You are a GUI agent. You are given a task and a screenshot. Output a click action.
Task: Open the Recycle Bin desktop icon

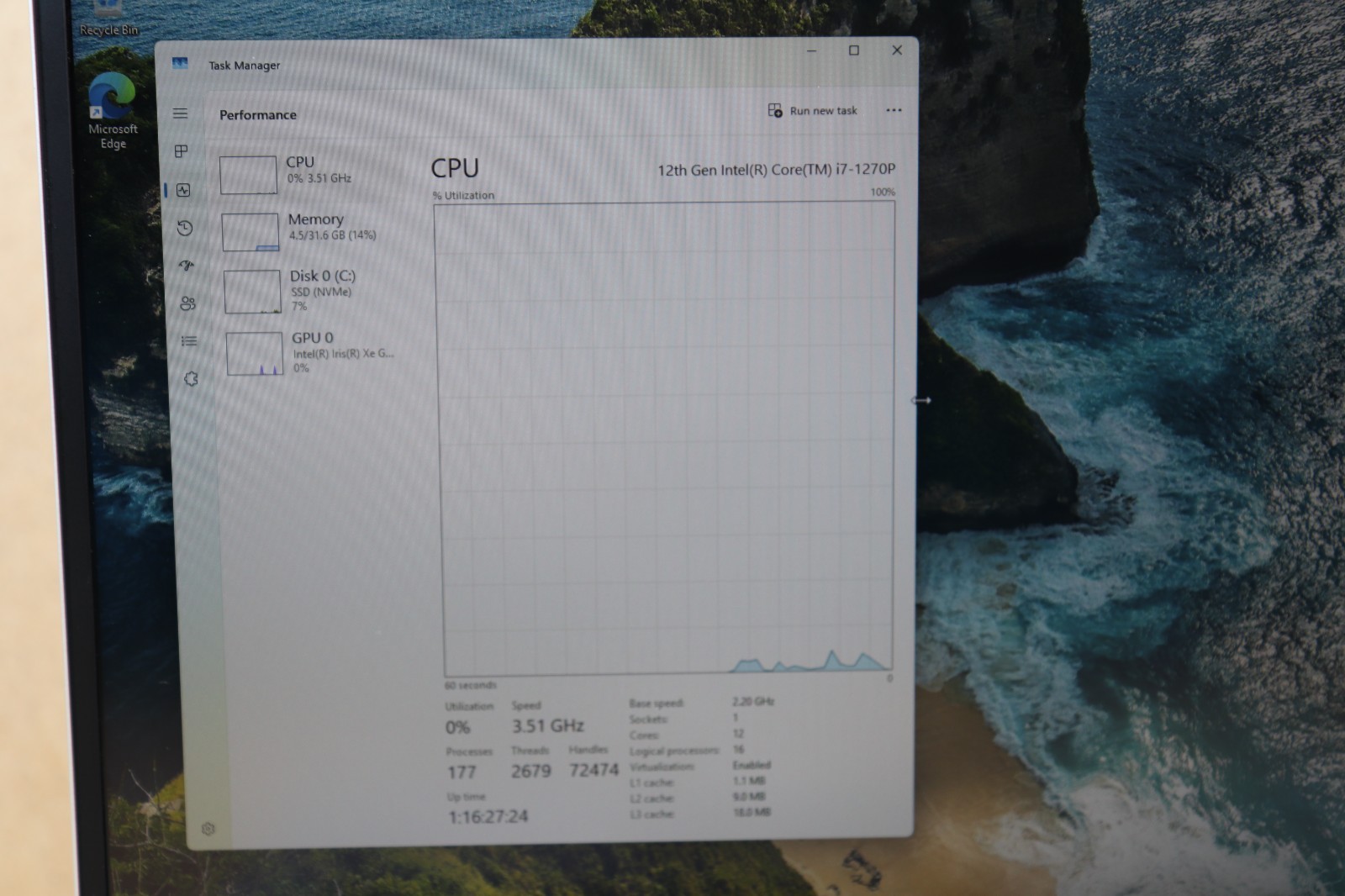click(108, 18)
